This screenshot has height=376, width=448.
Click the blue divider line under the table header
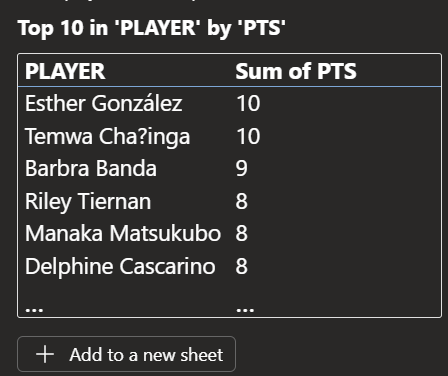(229, 87)
